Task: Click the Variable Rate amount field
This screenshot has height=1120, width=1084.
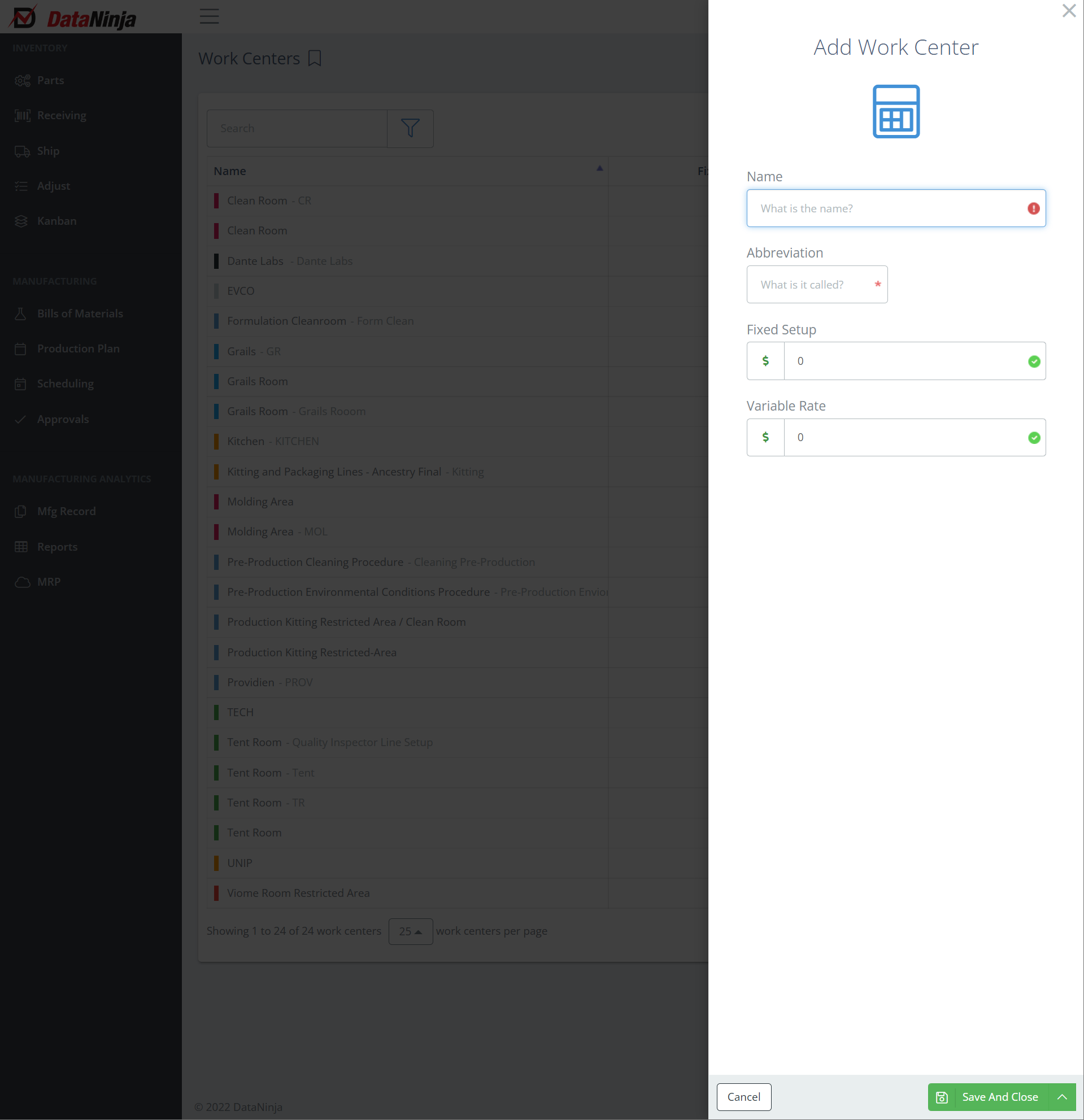Action: pyautogui.click(x=915, y=438)
